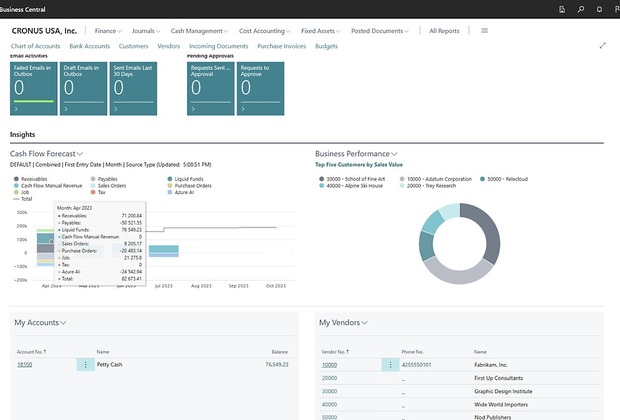Open Budgets page
Image resolution: width=620 pixels, height=420 pixels.
tap(326, 46)
